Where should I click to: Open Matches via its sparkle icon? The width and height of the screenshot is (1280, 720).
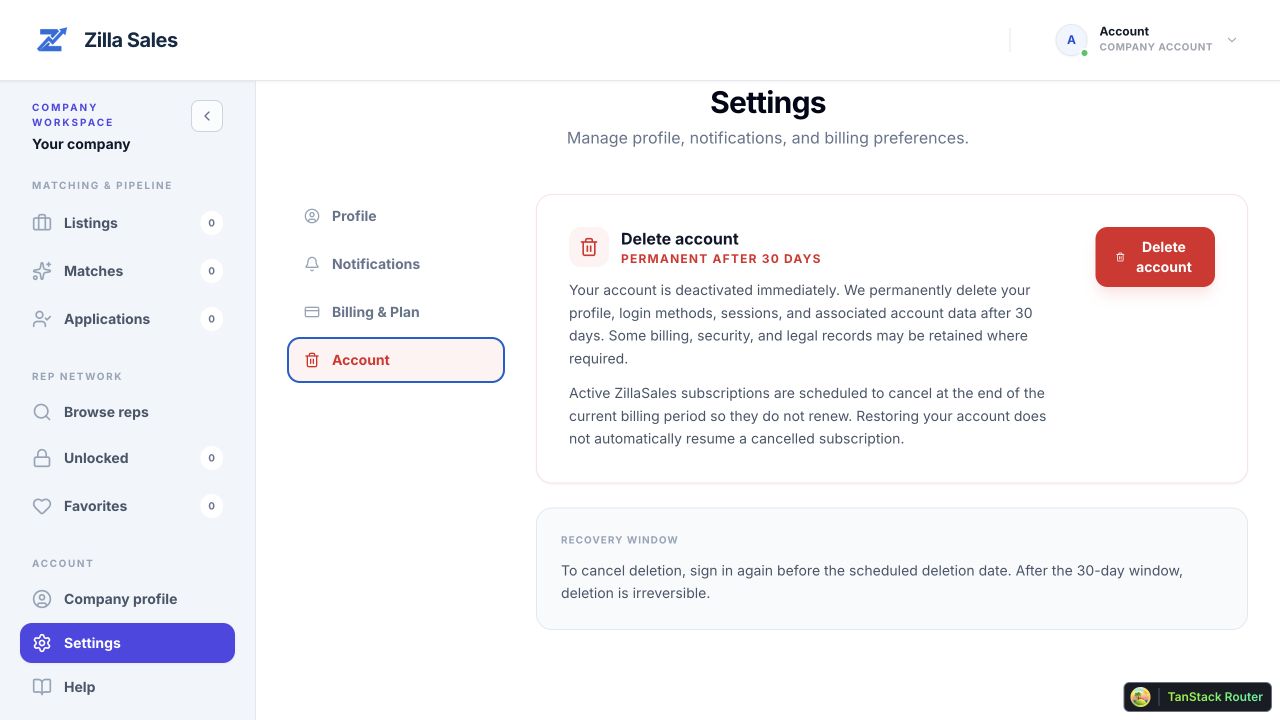pyautogui.click(x=42, y=271)
